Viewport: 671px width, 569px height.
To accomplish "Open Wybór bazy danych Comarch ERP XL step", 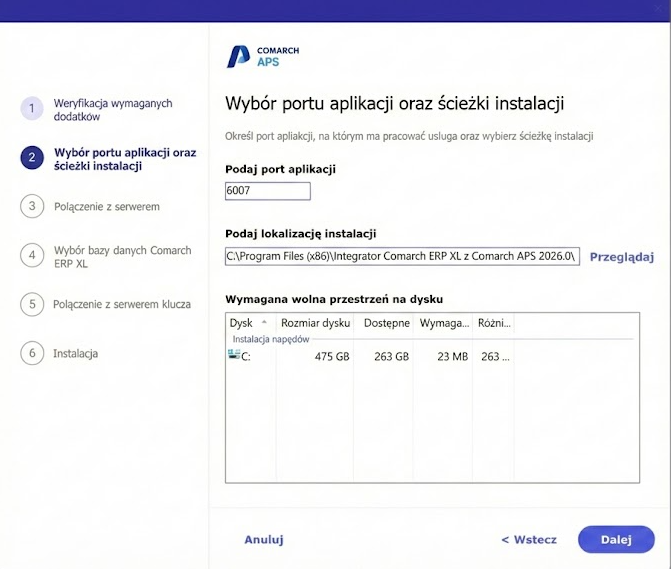I will point(122,257).
